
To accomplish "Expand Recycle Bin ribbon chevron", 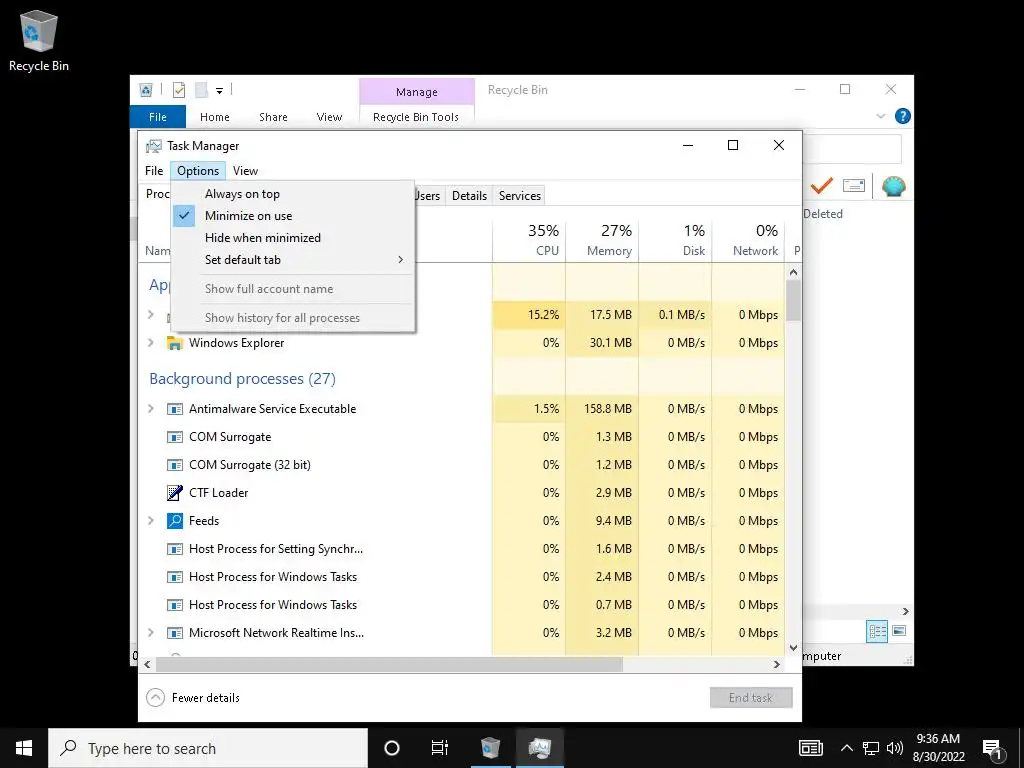I will (x=880, y=116).
